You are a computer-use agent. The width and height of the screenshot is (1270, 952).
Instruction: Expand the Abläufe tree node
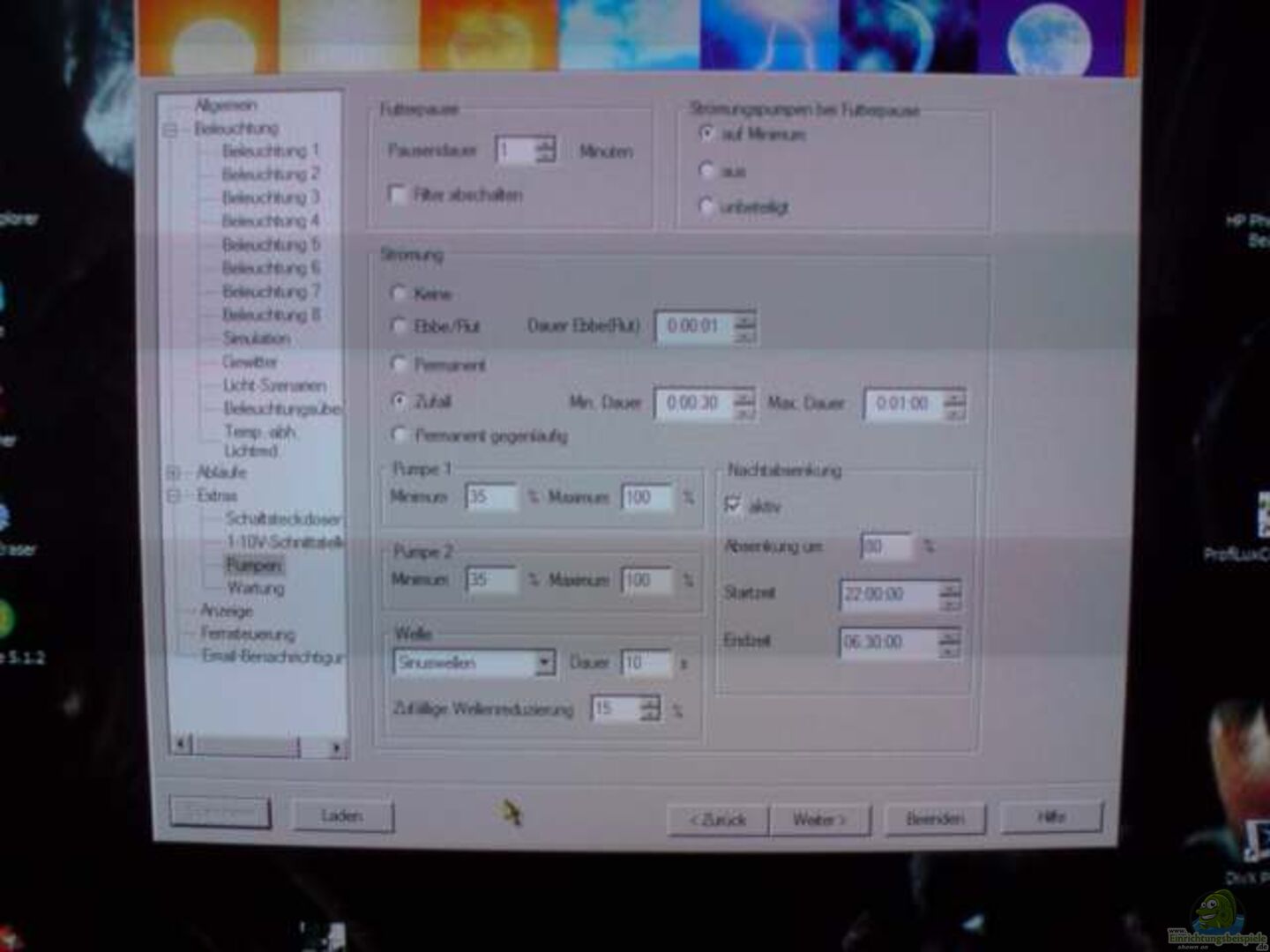[x=174, y=473]
